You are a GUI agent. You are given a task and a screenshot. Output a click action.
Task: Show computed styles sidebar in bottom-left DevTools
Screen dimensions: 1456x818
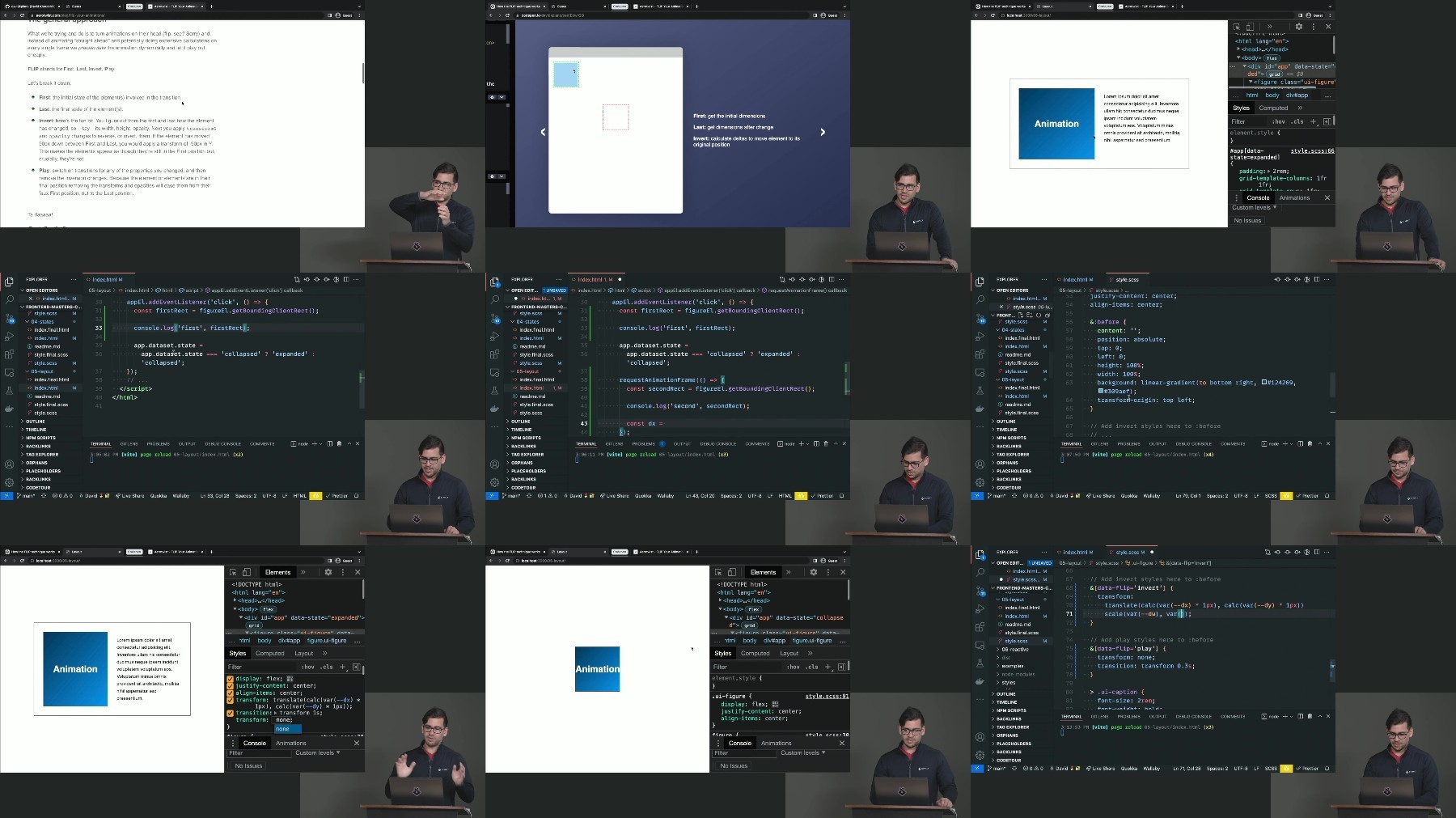[x=356, y=667]
